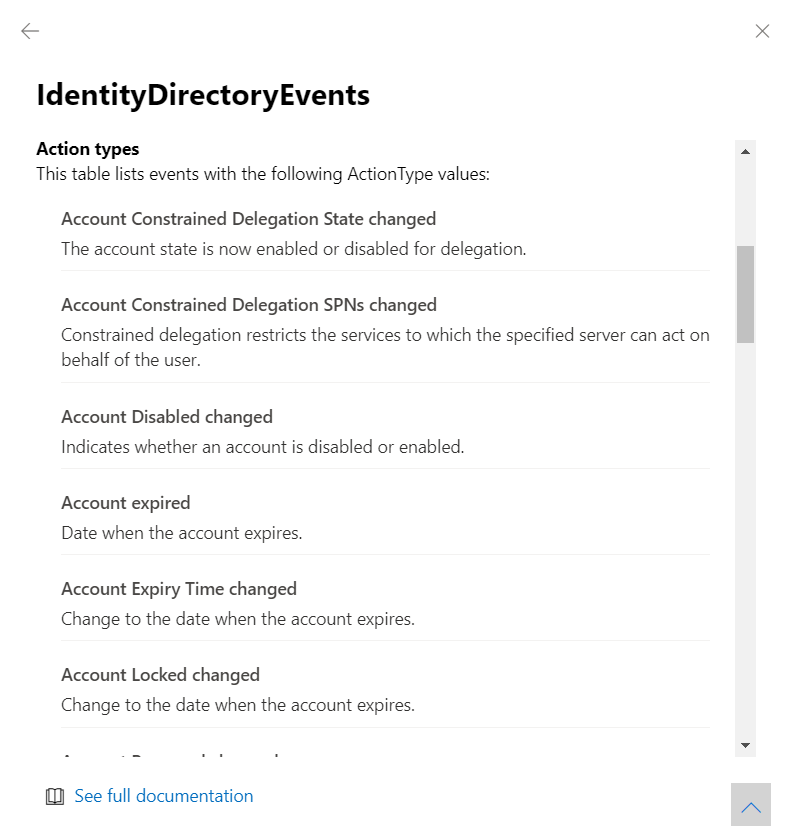Screen dimensions: 786x826
Task: Click the scrollbar down arrow
Action: coord(745,745)
